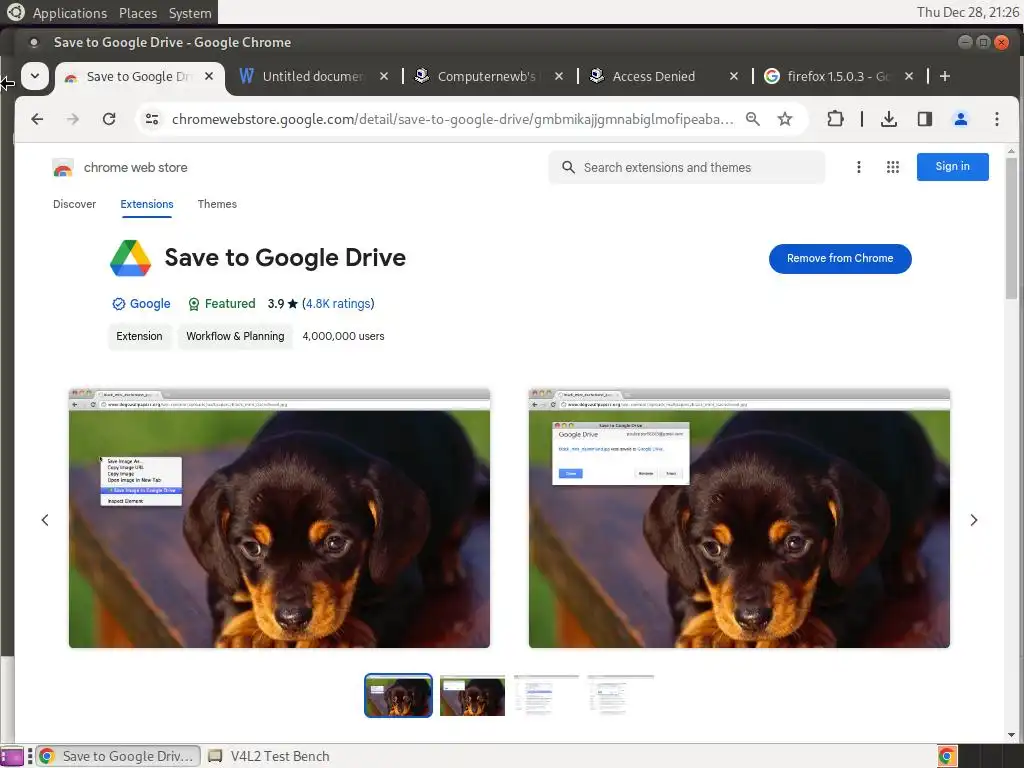The image size is (1024, 768).
Task: Open the Discover tab
Action: [74, 204]
